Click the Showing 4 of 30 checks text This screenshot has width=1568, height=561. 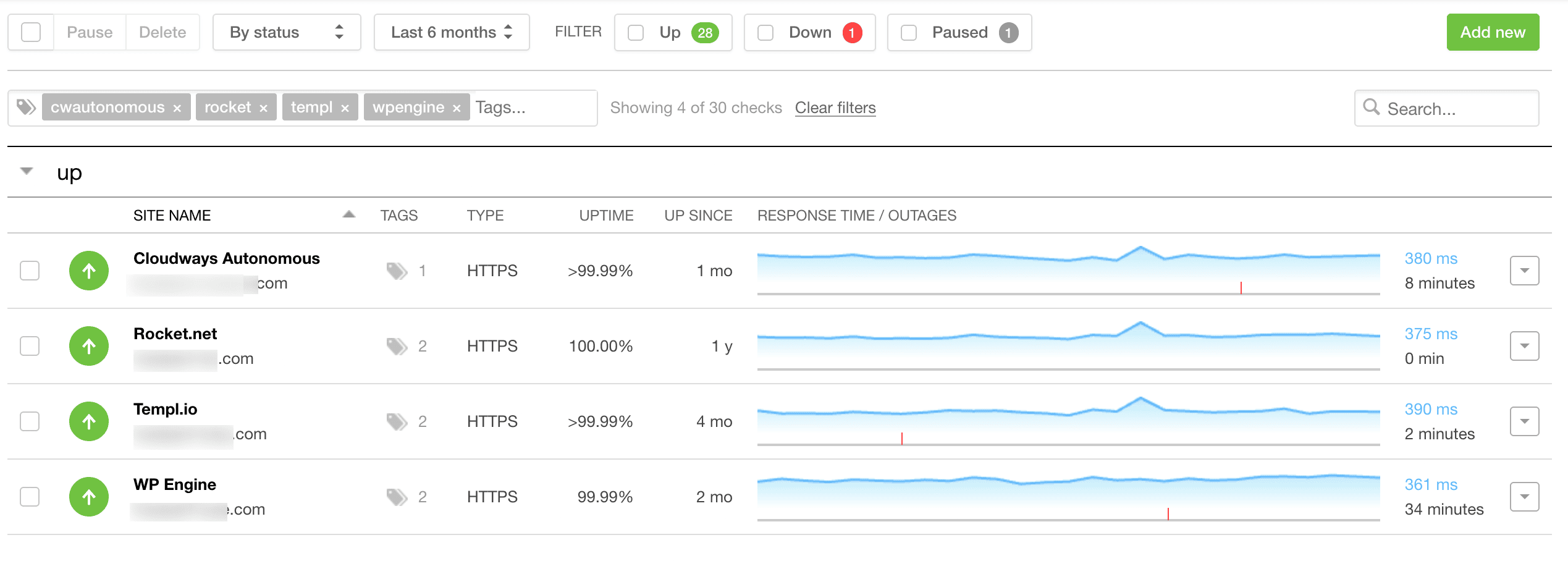(696, 108)
